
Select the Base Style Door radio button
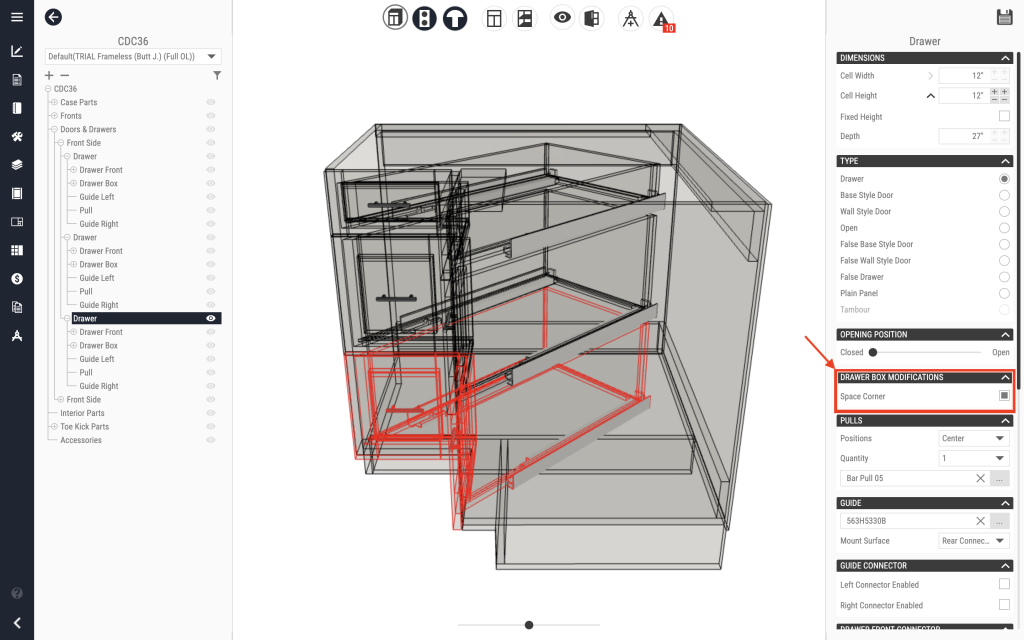[1004, 195]
